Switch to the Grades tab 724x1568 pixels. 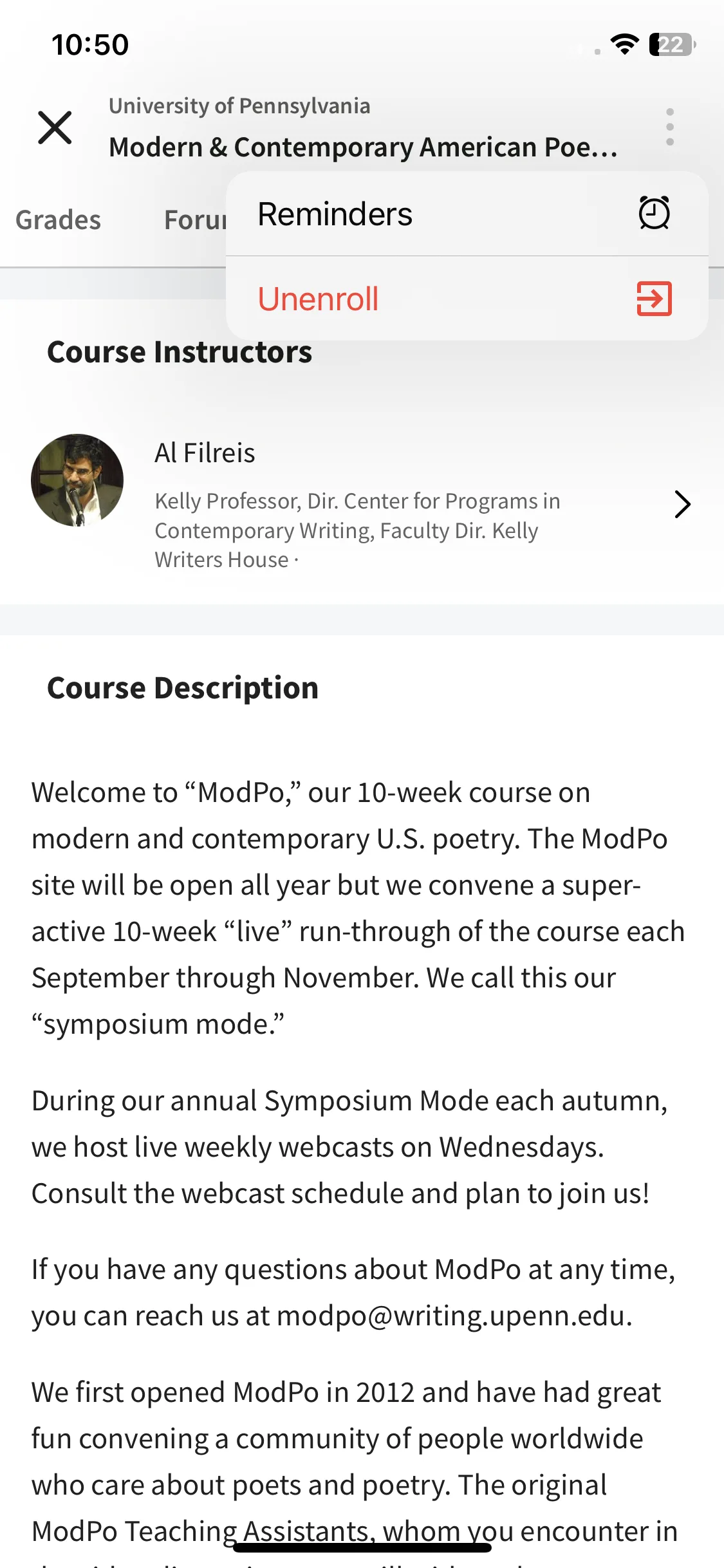point(59,220)
